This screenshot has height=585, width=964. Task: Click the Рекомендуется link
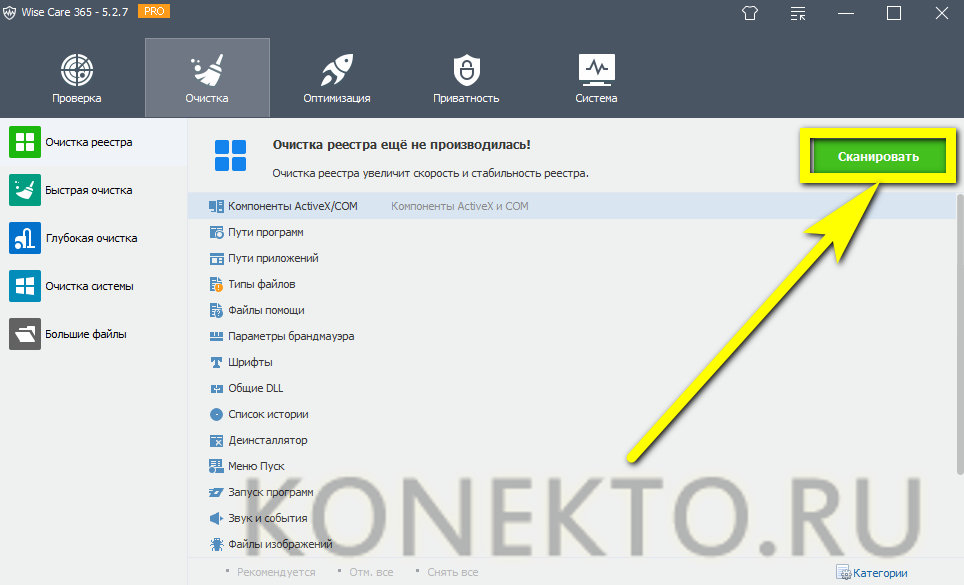(x=276, y=572)
